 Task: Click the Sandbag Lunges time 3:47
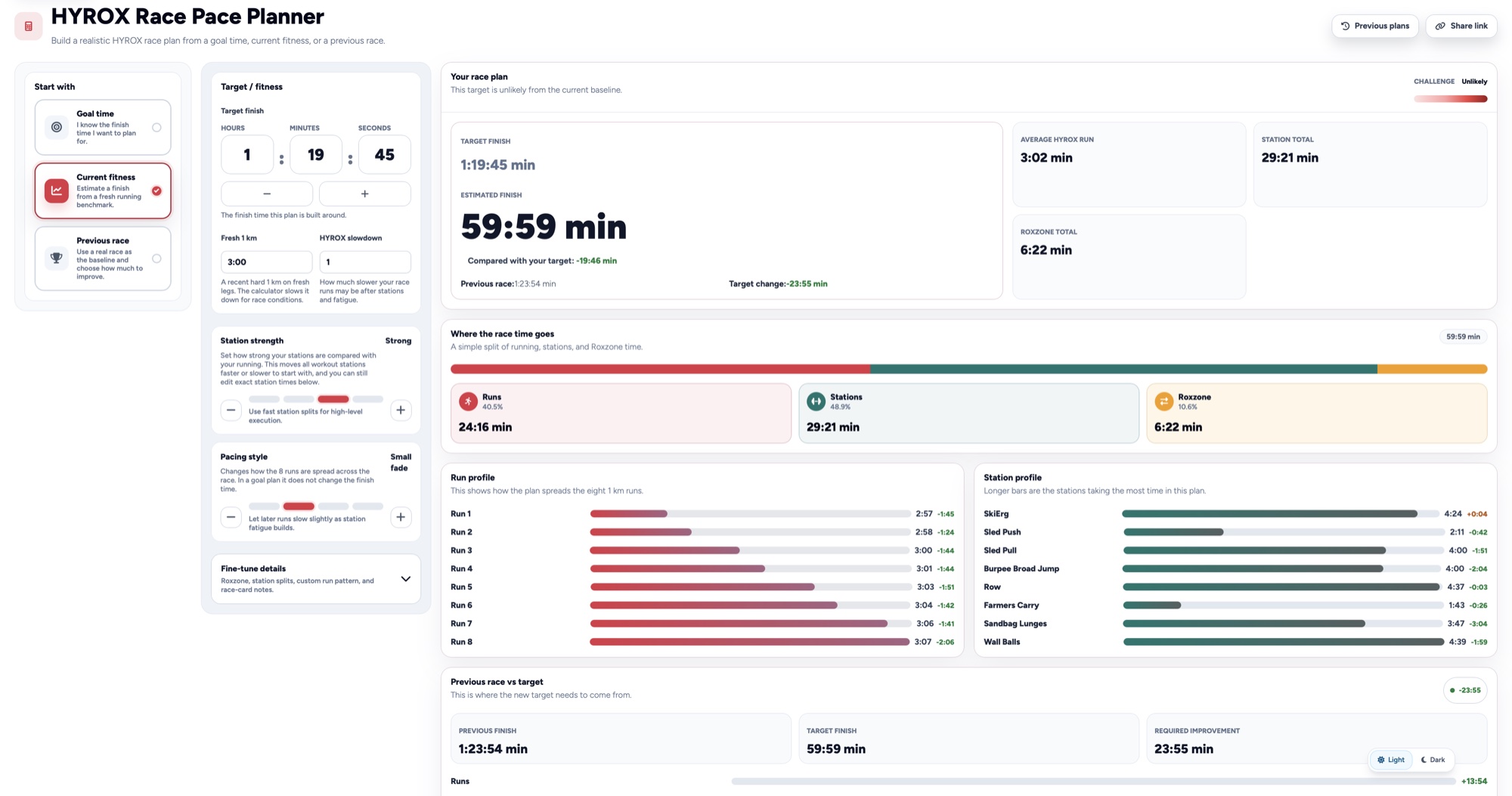click(1456, 624)
